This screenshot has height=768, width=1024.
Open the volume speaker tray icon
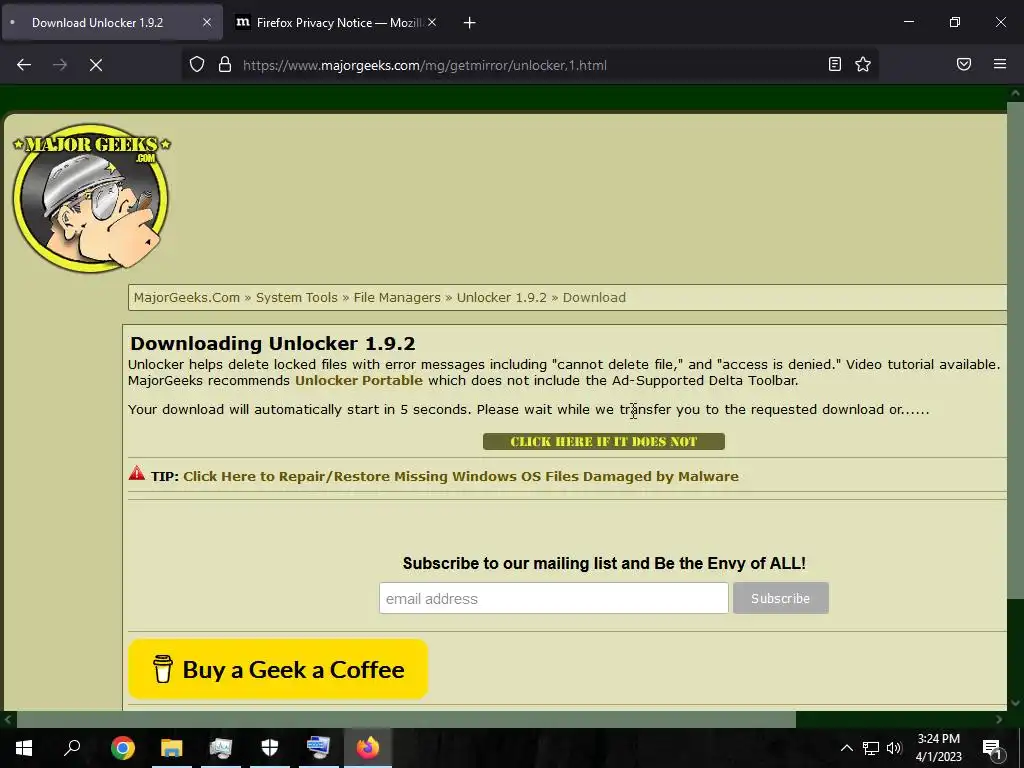[894, 748]
